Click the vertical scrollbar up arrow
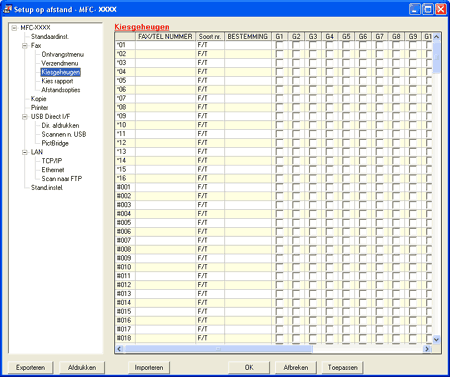Image resolution: width=450 pixels, height=377 pixels. pyautogui.click(x=436, y=37)
